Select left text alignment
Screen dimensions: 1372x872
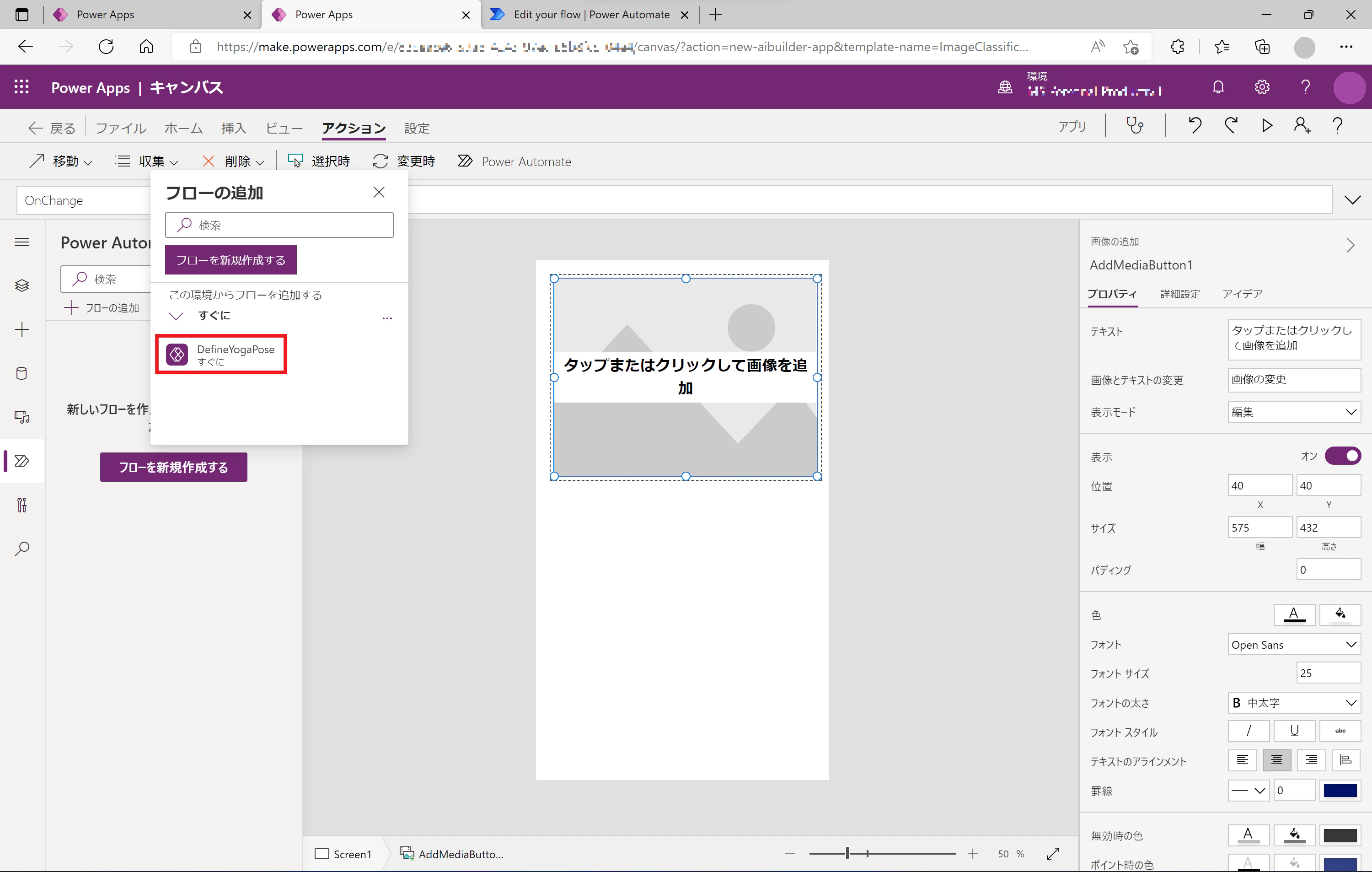click(x=1243, y=760)
